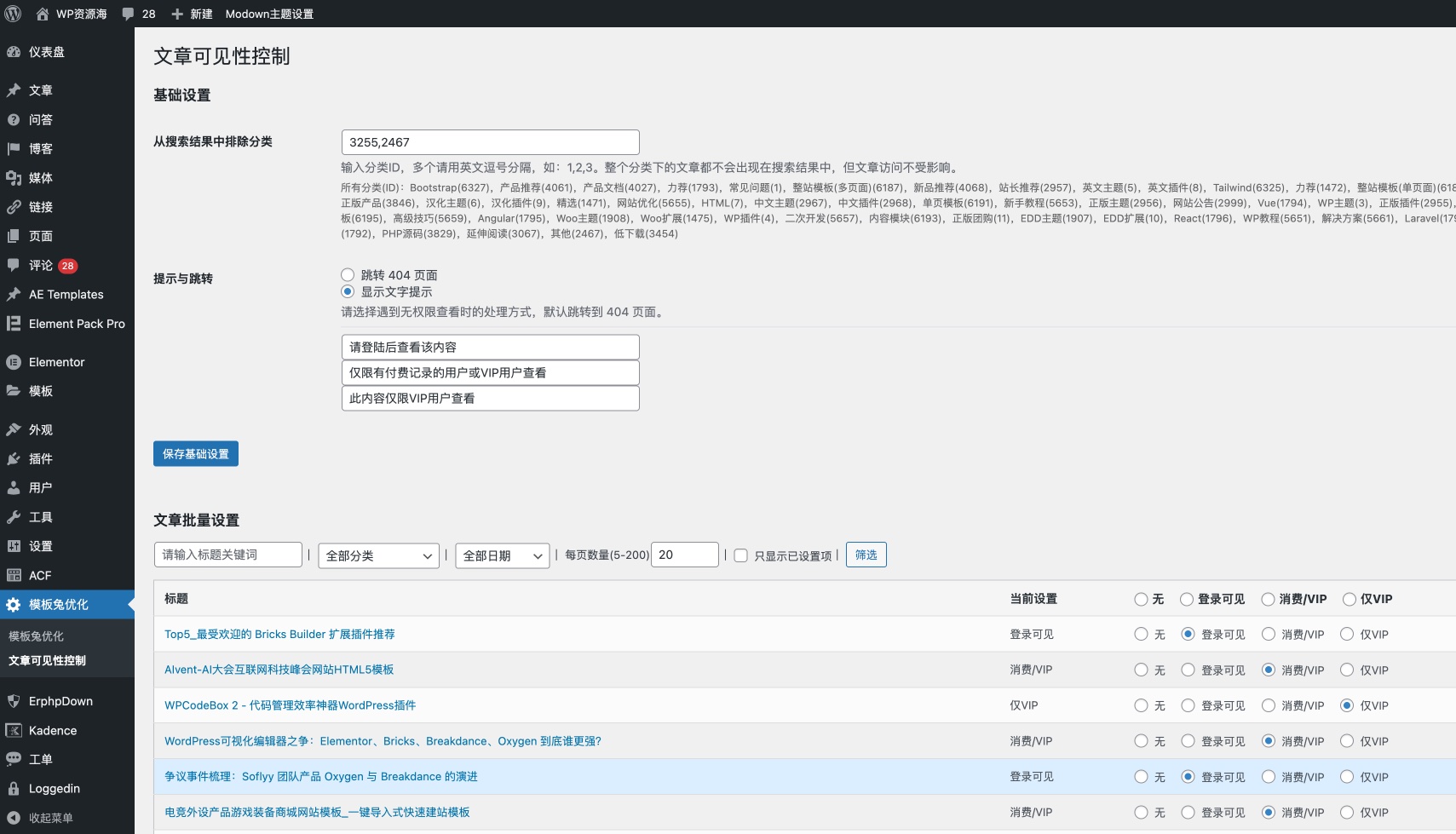Check the 只显示已设置项 checkbox

(x=741, y=555)
